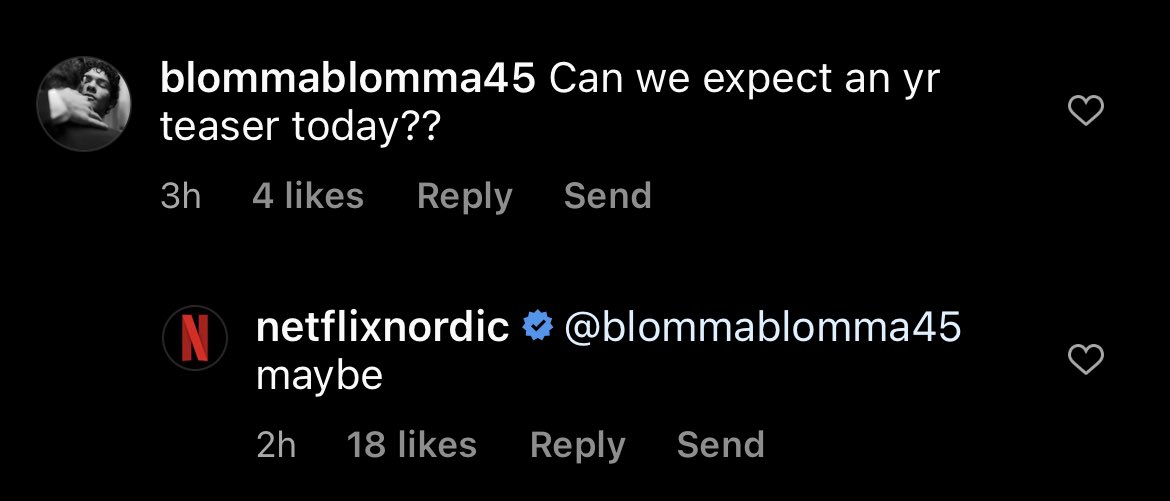Open the Netflix logo avatar
1170x501 pixels.
tap(195, 338)
